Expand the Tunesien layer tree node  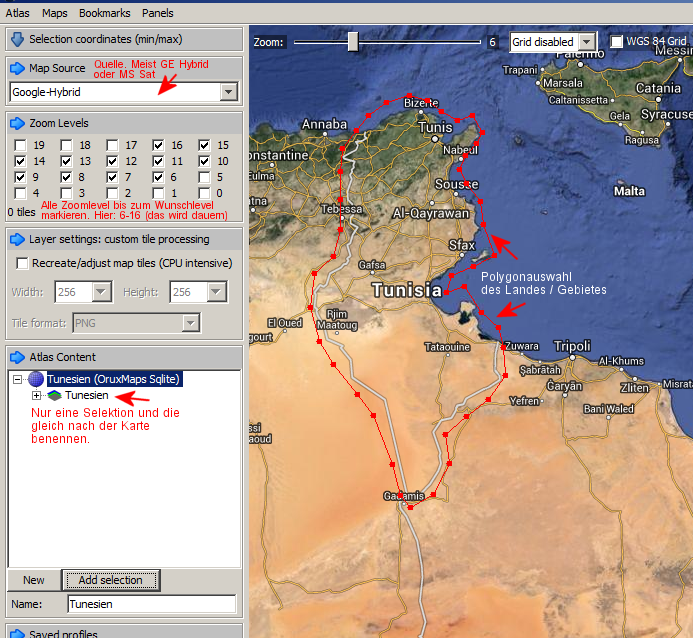(x=36, y=396)
